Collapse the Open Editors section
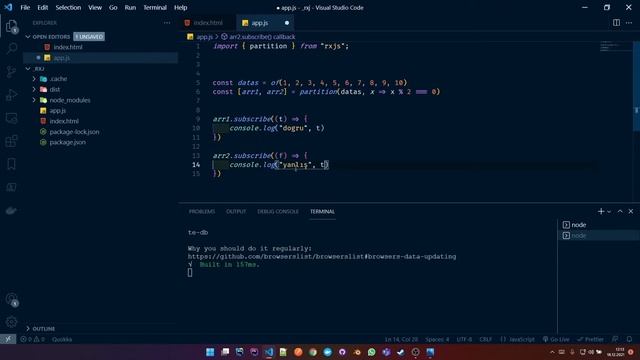Image resolution: width=640 pixels, height=360 pixels. pyautogui.click(x=28, y=37)
